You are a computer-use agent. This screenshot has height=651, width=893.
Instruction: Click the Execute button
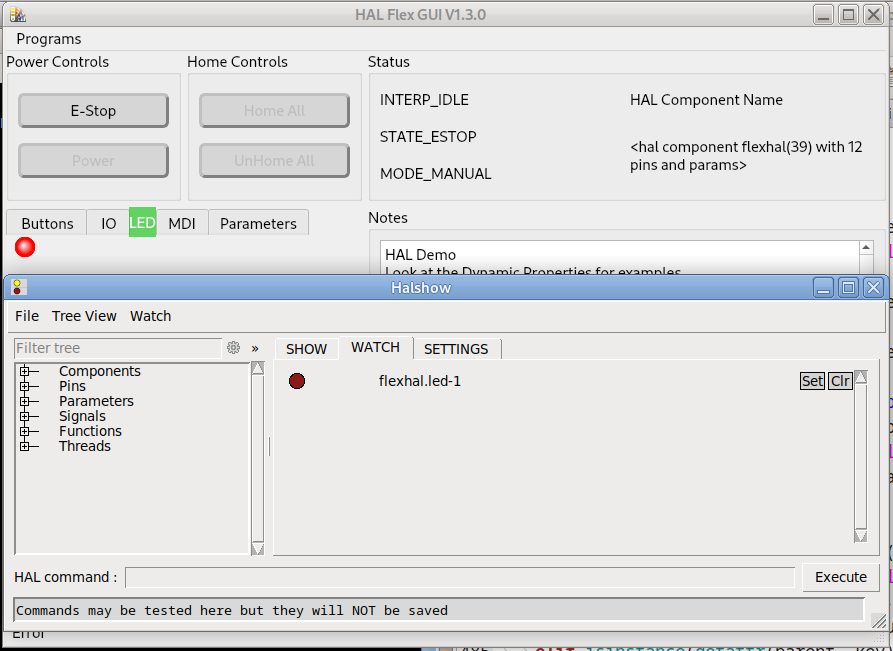(x=840, y=577)
